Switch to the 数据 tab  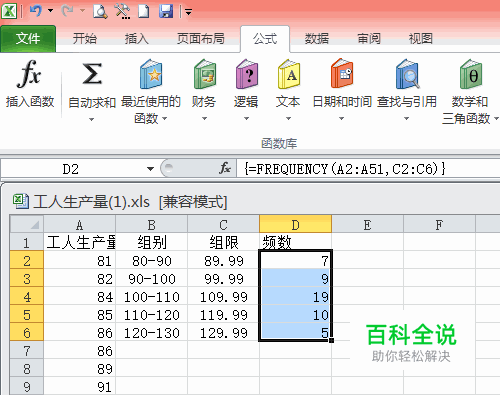[x=317, y=39]
